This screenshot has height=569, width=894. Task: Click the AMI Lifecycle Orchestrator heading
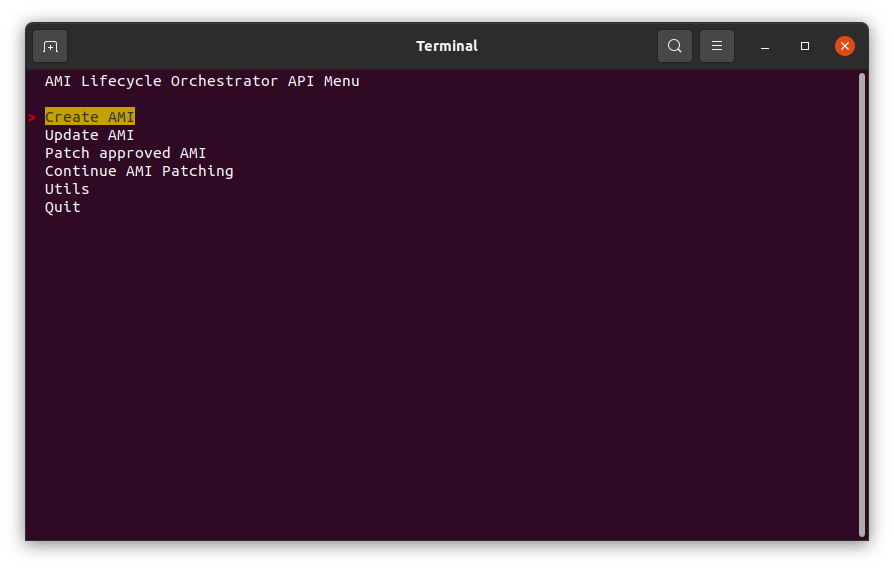click(x=202, y=81)
